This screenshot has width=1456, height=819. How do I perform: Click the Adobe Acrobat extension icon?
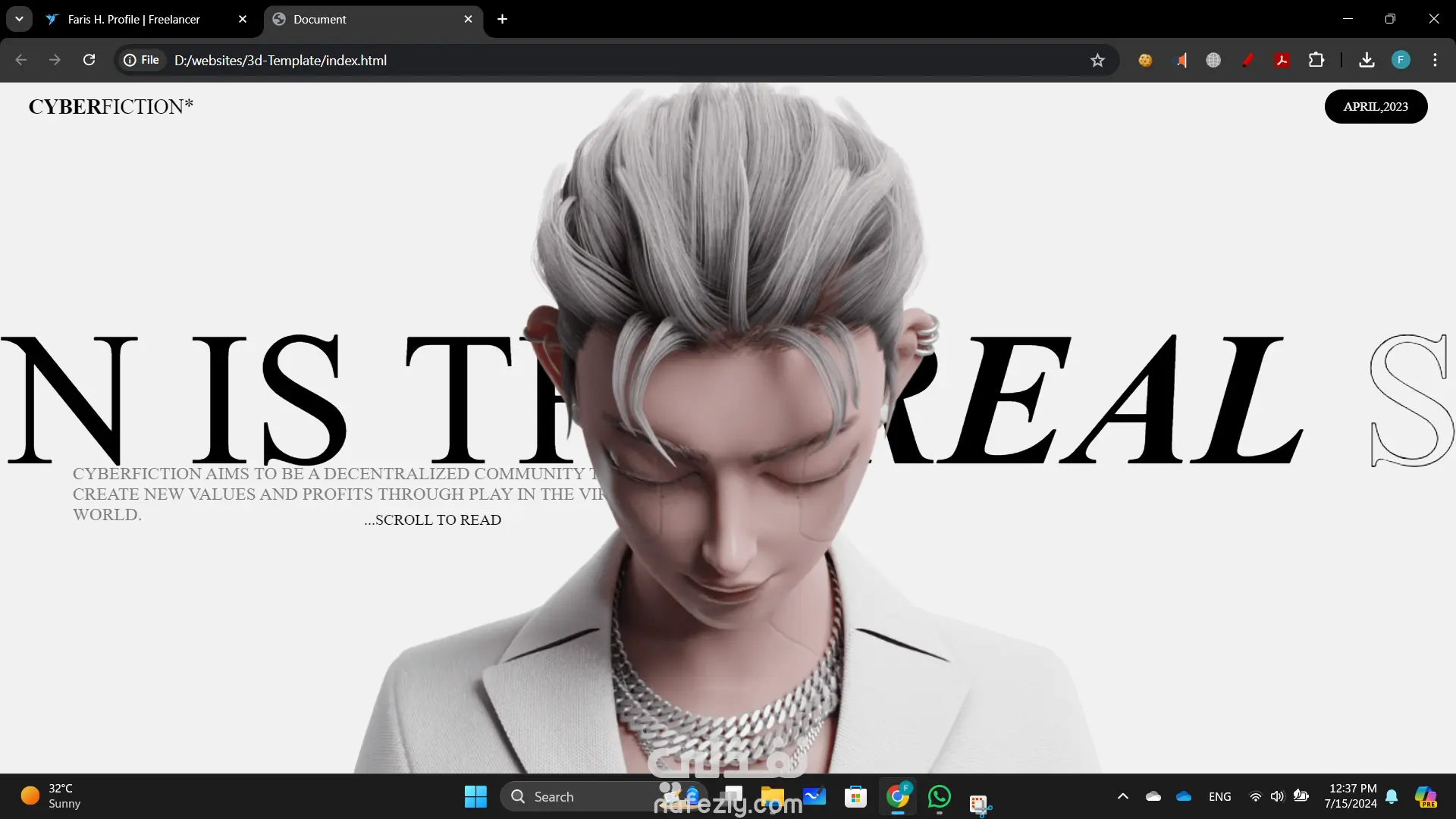coord(1282,60)
